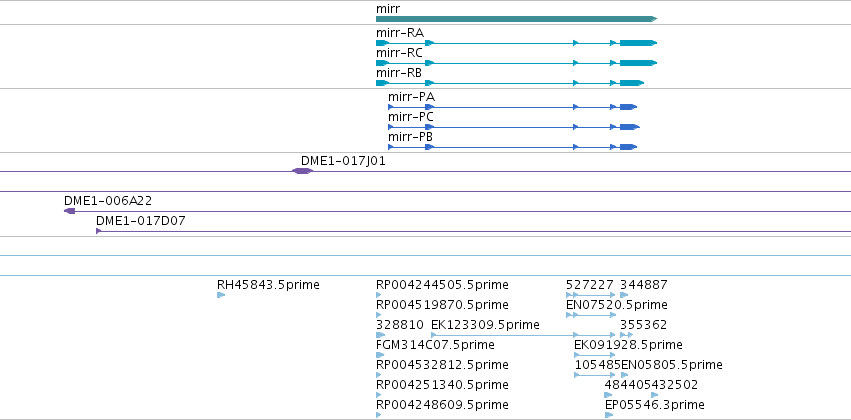Select the mirr-RA transcript label

(x=400, y=33)
